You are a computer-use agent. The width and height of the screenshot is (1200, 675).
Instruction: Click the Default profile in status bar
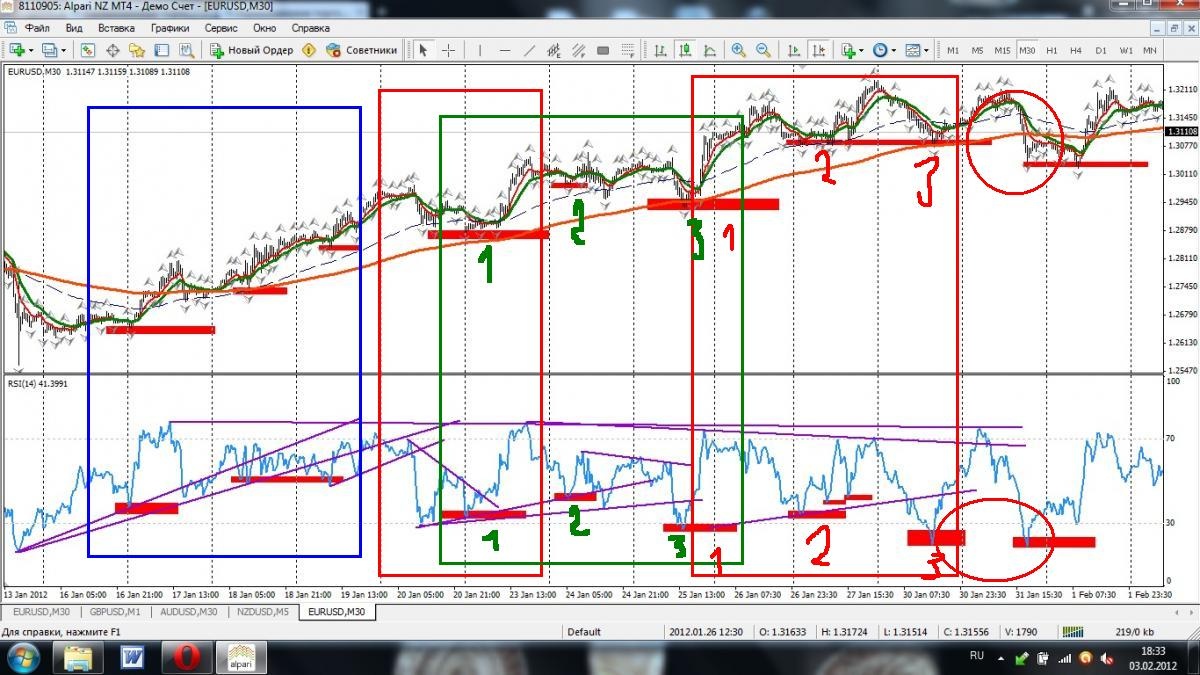pos(584,632)
